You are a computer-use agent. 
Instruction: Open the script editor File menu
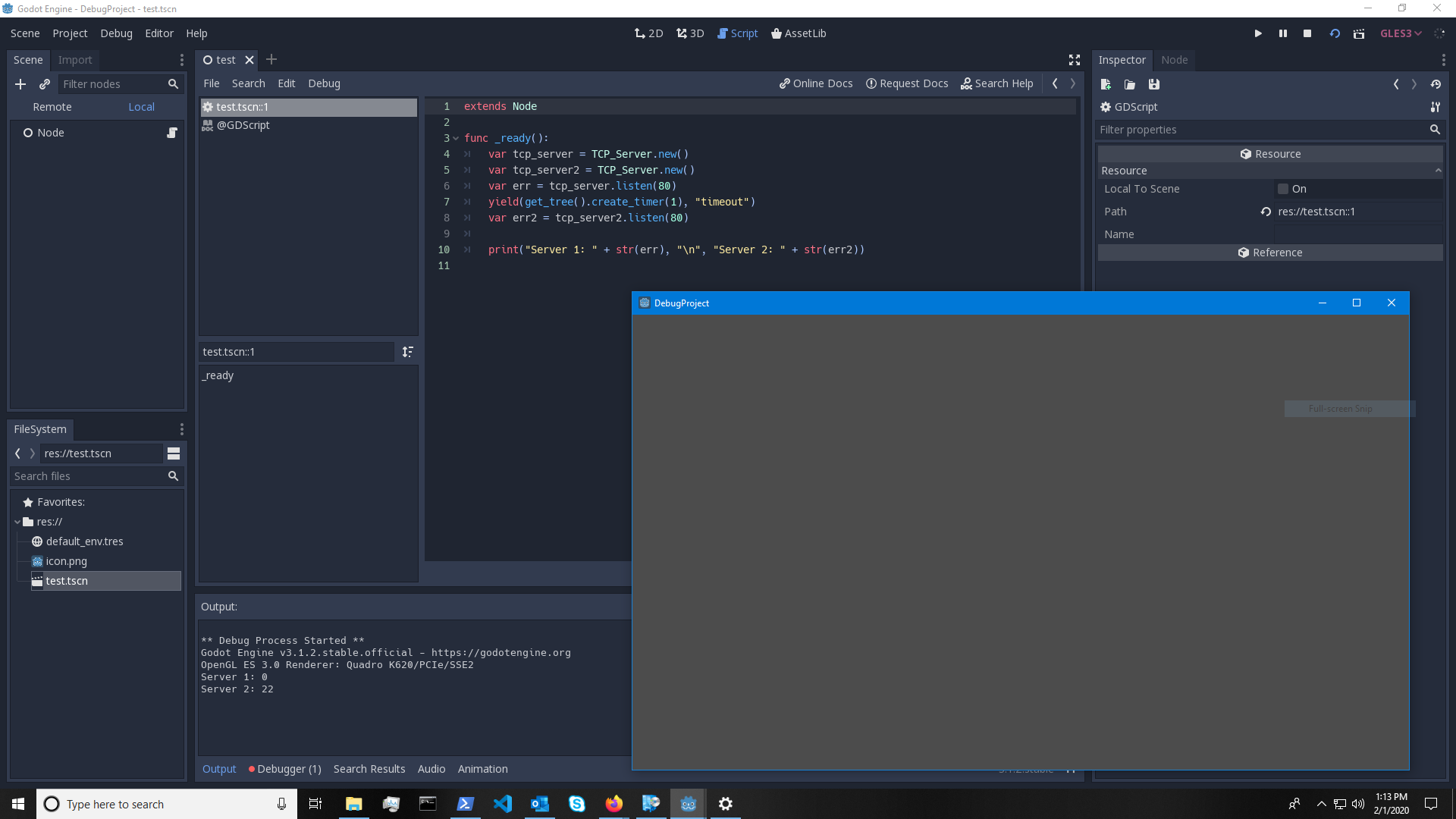212,83
